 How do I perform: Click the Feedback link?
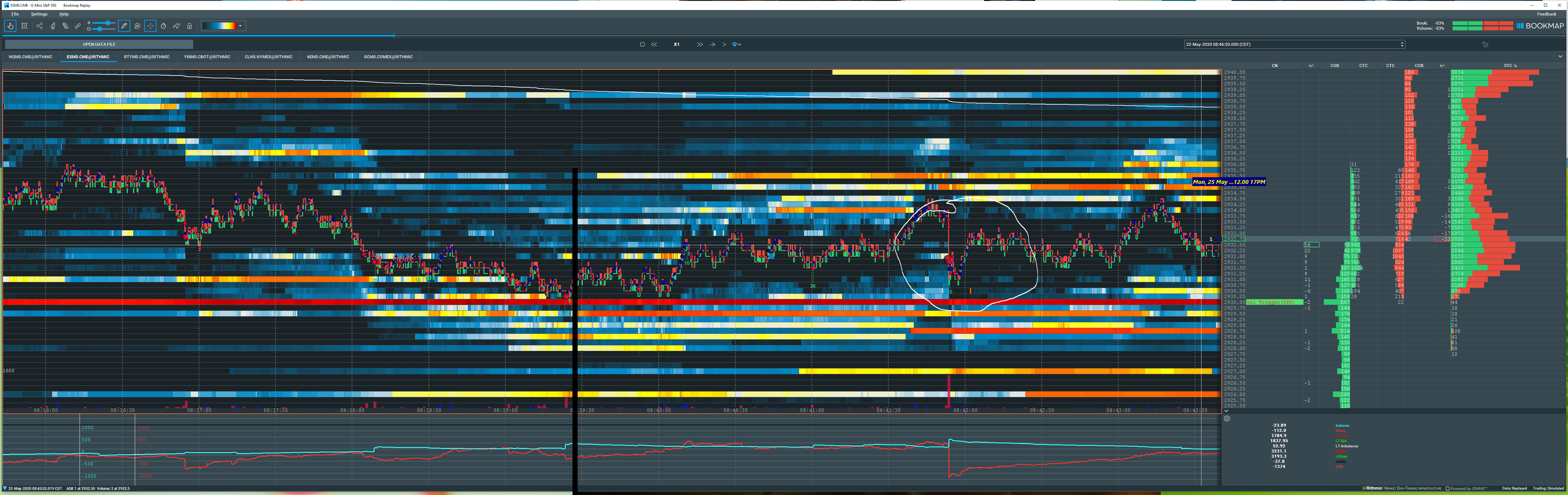tap(1546, 14)
